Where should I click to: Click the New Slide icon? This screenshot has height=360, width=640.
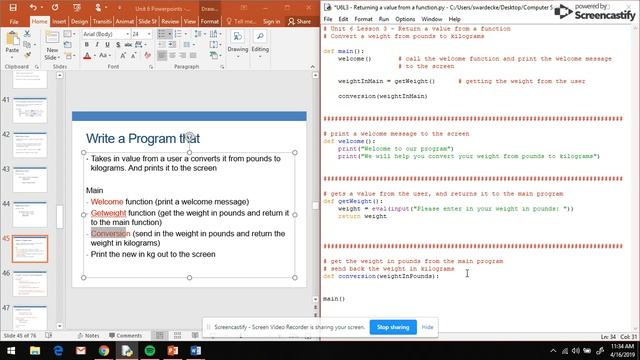pos(52,38)
